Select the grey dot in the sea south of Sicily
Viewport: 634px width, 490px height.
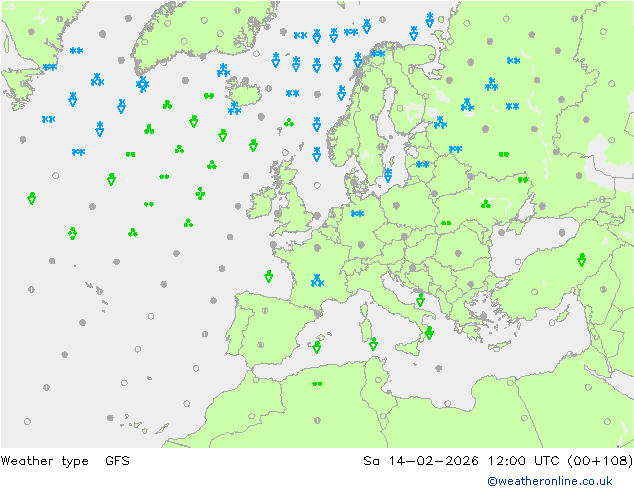(439, 368)
